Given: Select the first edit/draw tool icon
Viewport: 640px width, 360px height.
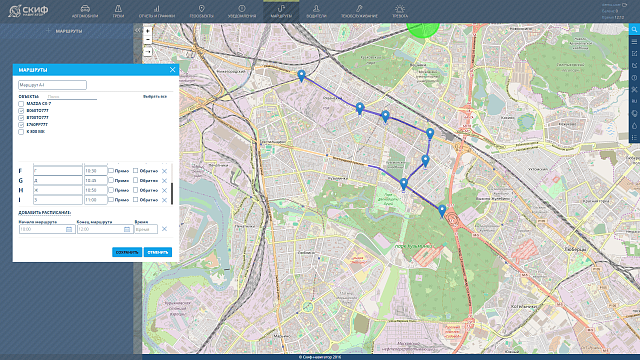Looking at the screenshot, I should [634, 53].
